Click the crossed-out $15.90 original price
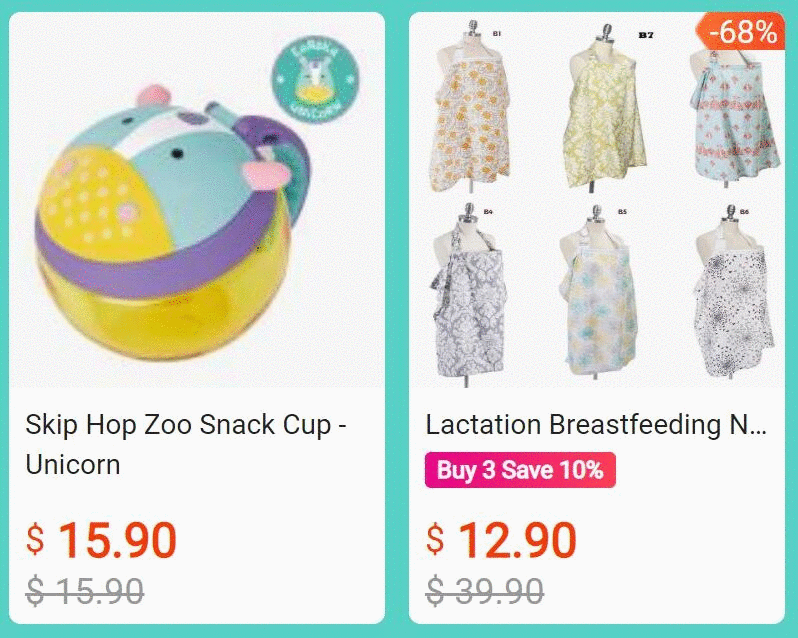Image resolution: width=798 pixels, height=638 pixels. (x=84, y=591)
